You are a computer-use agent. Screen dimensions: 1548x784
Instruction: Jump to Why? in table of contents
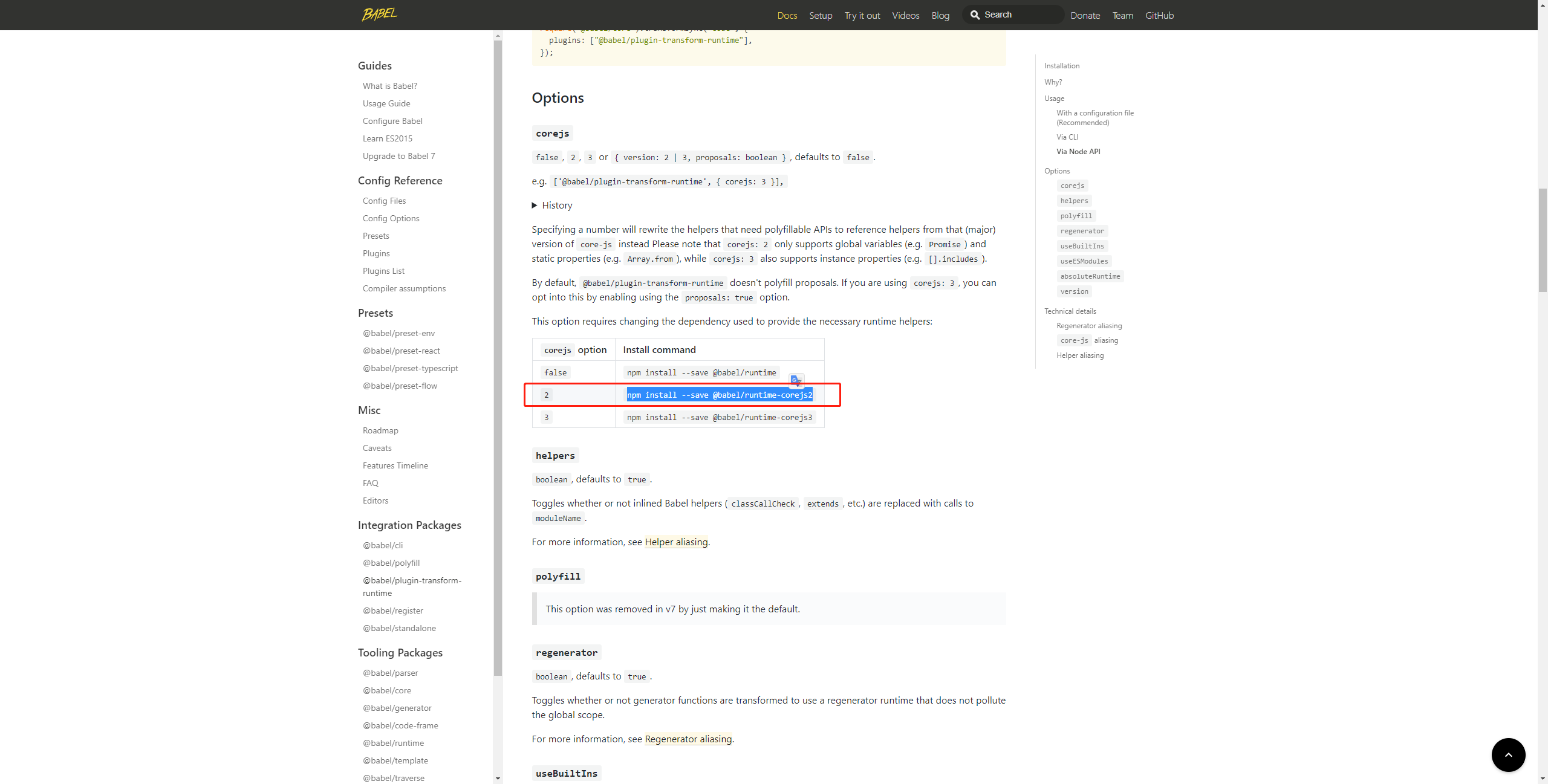click(x=1053, y=82)
